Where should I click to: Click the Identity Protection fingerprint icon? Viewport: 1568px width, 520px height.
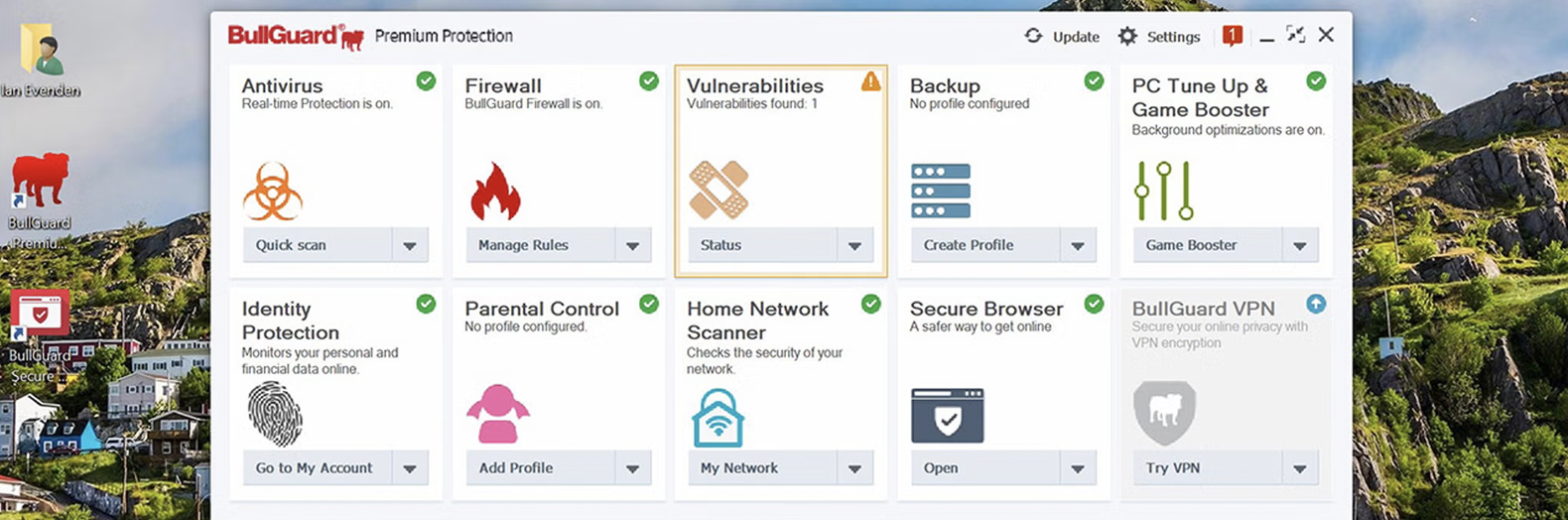tap(274, 414)
